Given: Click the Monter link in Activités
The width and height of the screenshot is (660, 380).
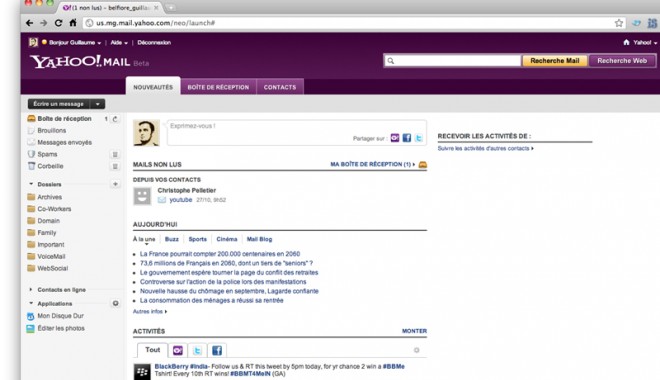Looking at the screenshot, I should [x=414, y=331].
